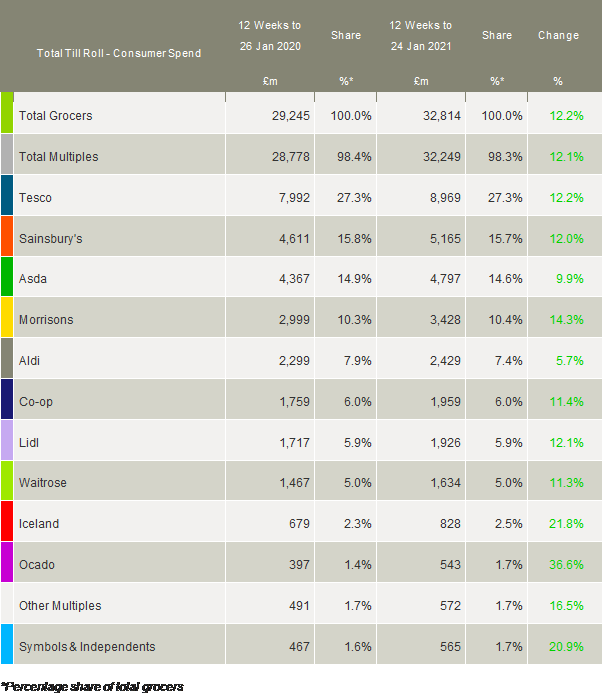
Task: Click the orange Sainsbury's color swatch
Action: click(x=6, y=237)
